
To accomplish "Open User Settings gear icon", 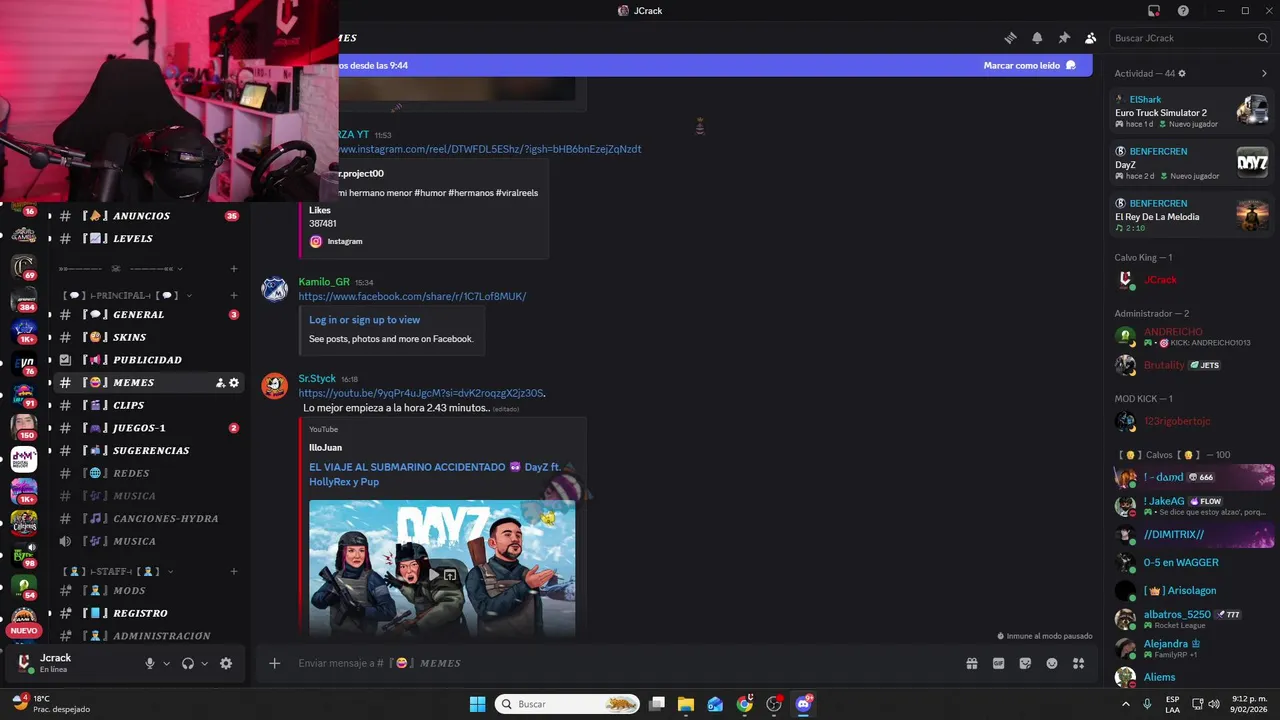I will [226, 663].
